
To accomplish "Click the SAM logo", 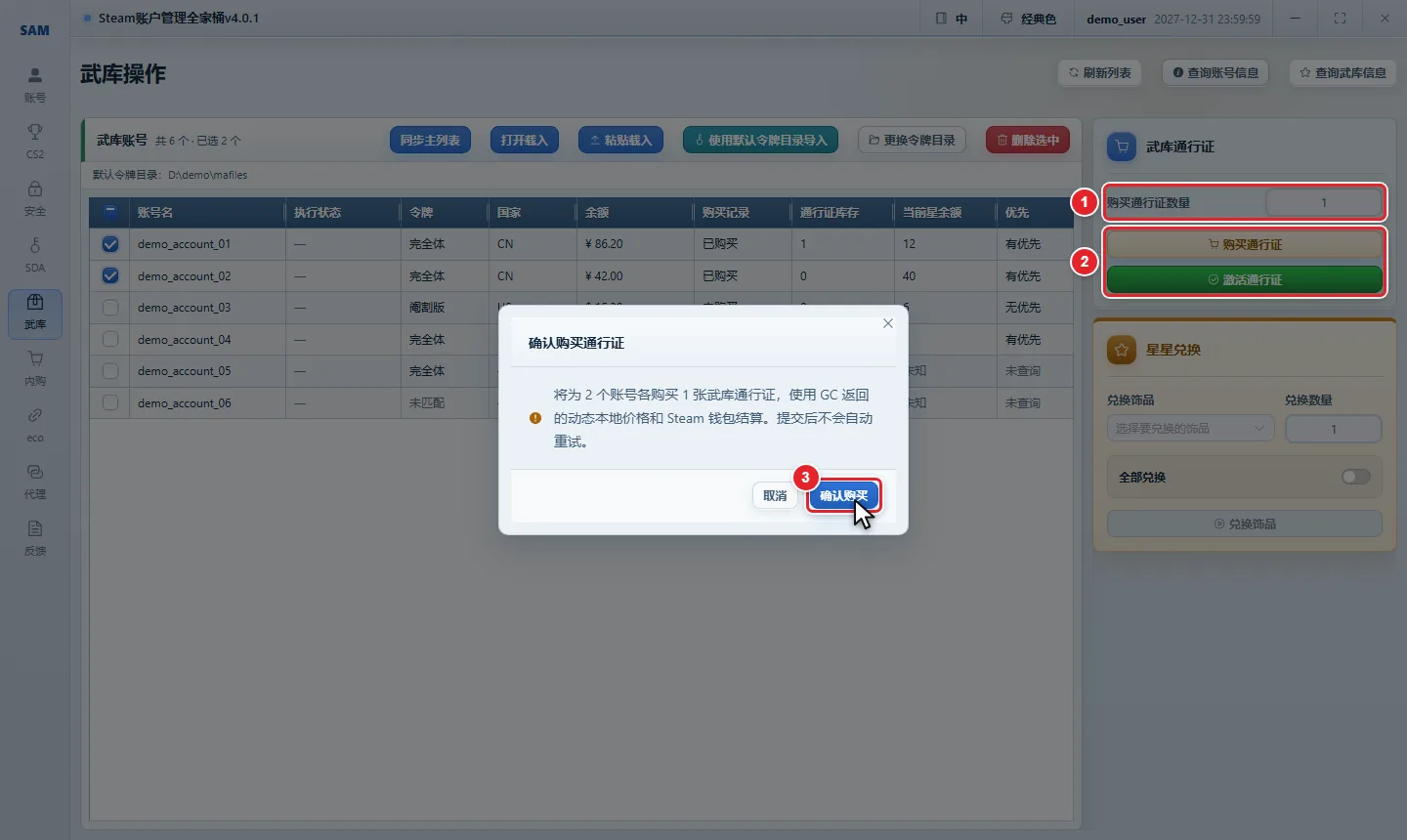I will pos(35,30).
